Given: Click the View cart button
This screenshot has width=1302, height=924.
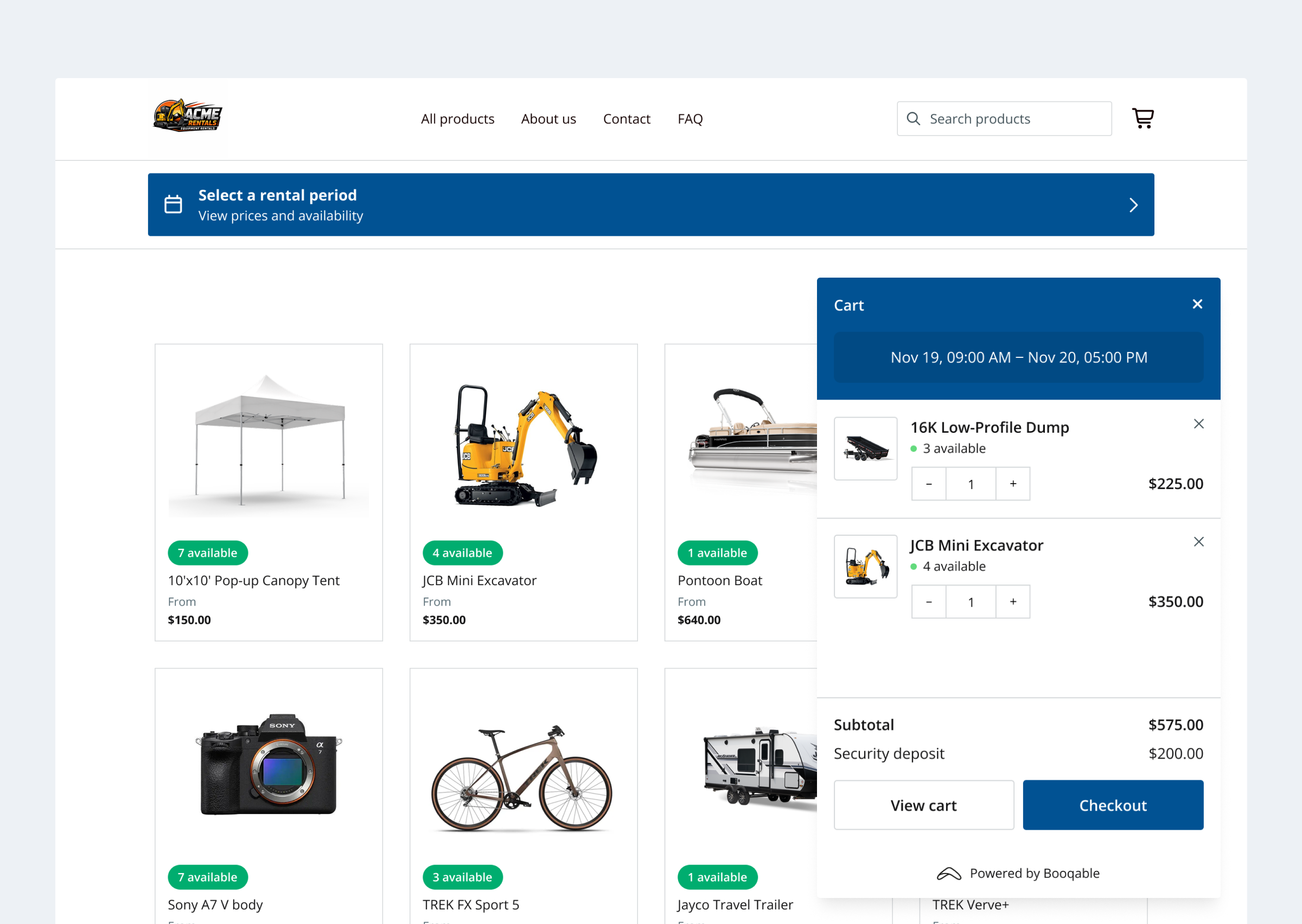Looking at the screenshot, I should point(923,805).
